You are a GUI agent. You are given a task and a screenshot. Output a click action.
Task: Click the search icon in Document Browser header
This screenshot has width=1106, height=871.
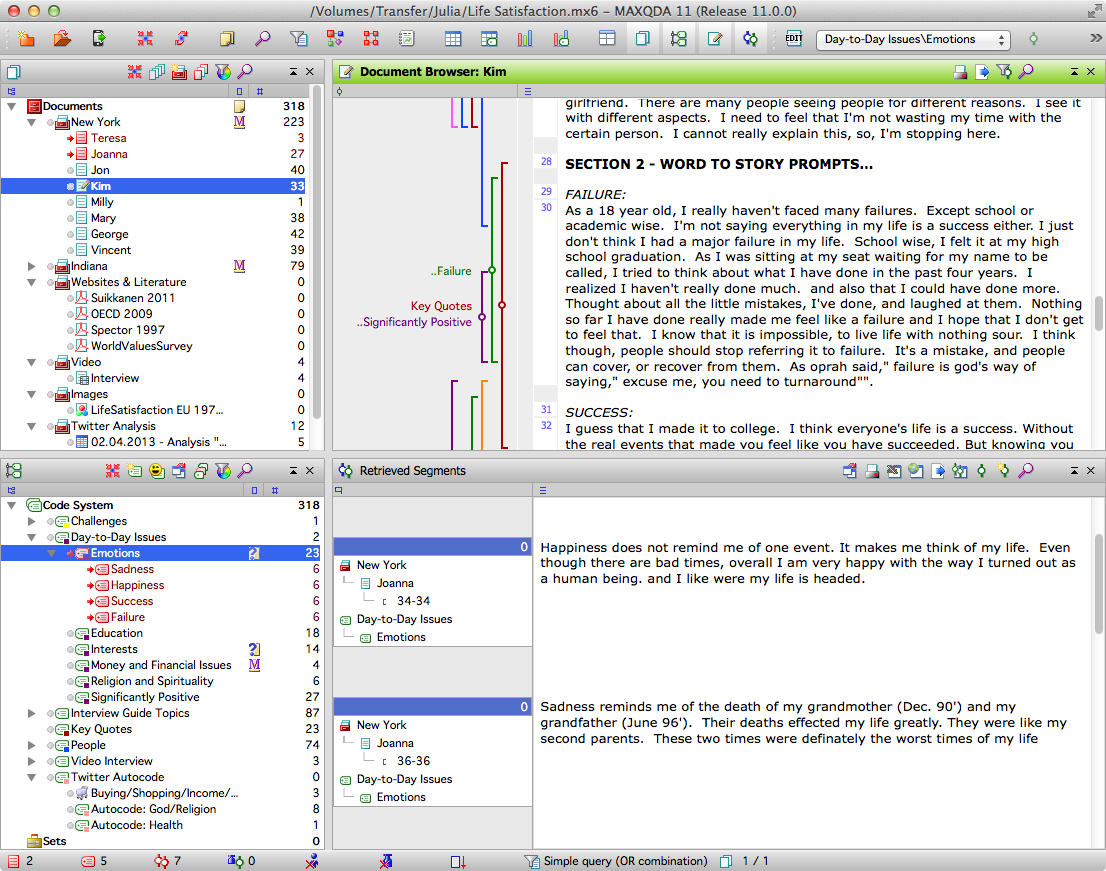point(1026,71)
